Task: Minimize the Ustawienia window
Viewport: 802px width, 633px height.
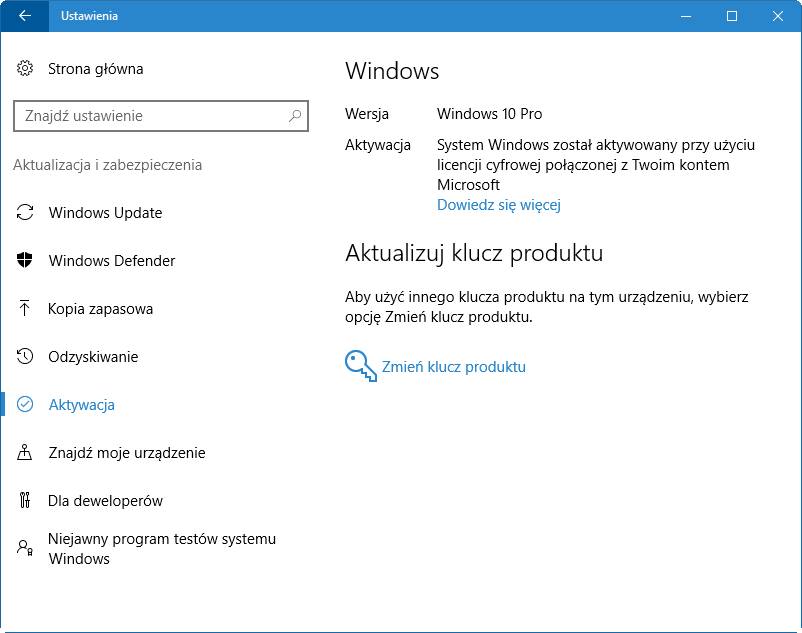Action: 686,16
